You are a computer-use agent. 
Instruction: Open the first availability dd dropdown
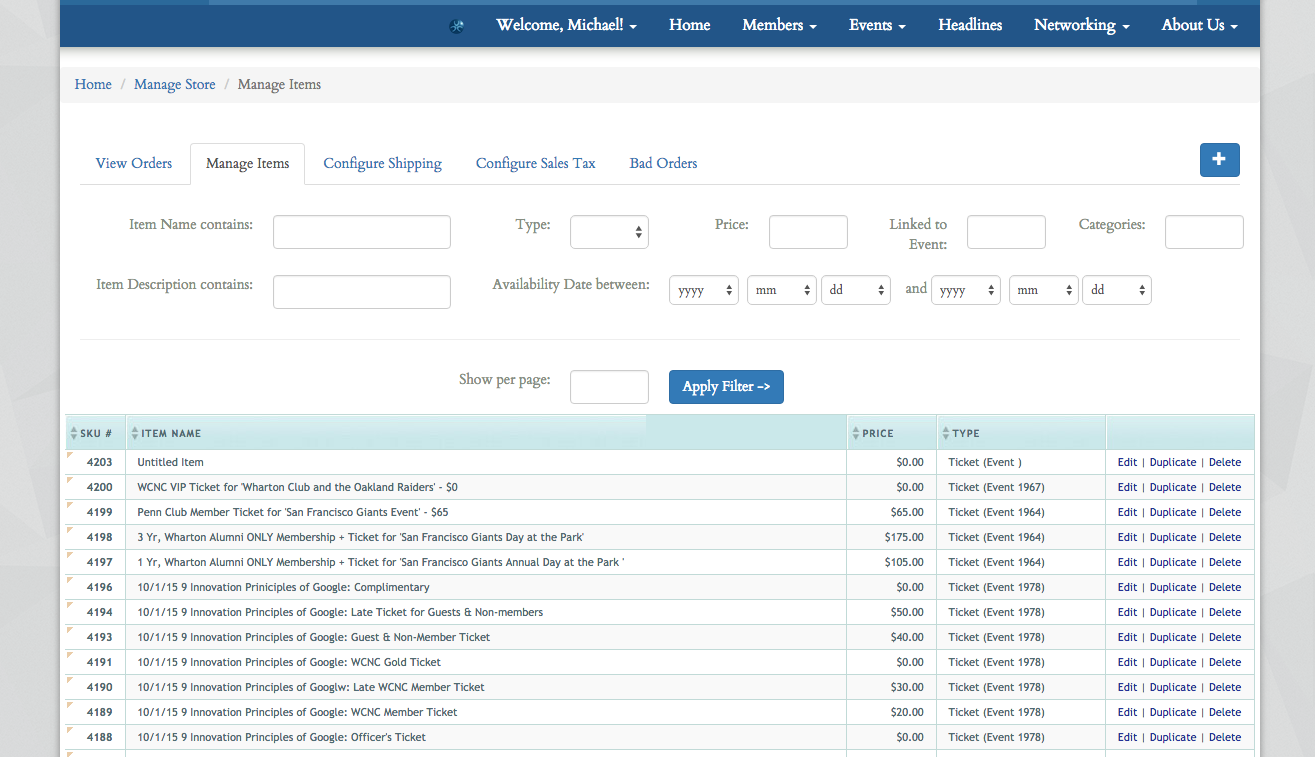(856, 290)
